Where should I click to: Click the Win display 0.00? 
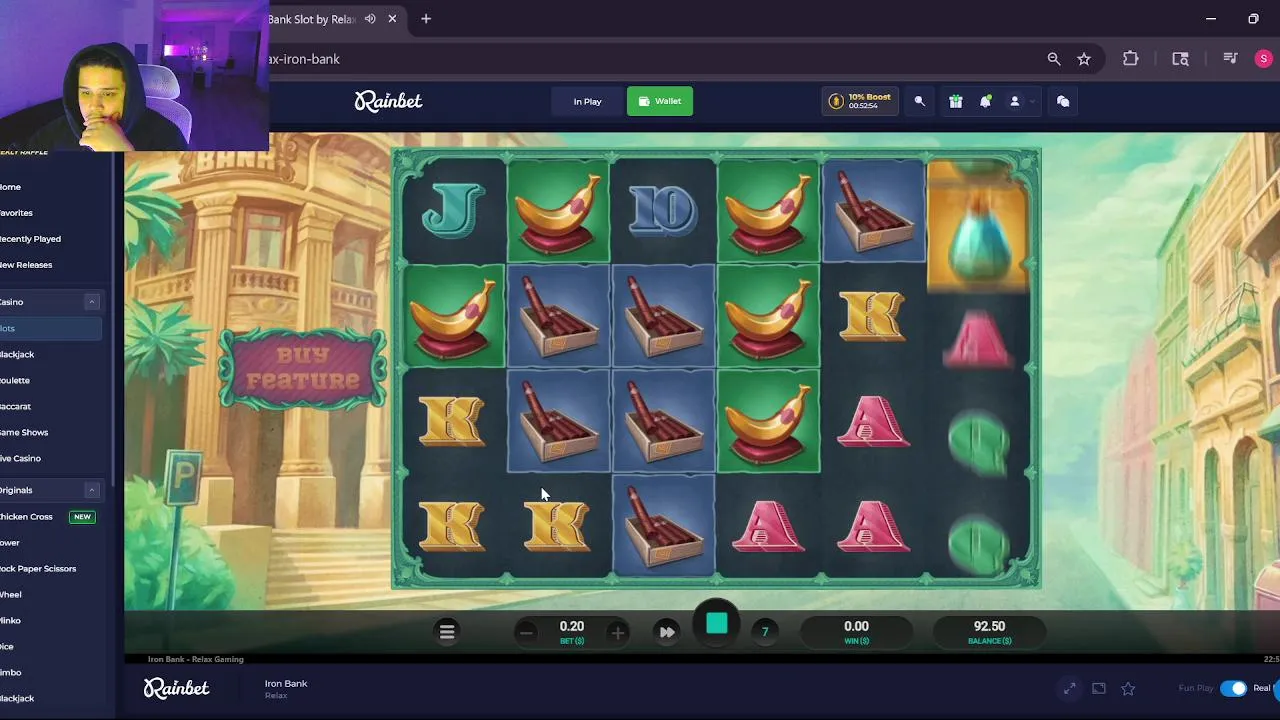856,632
